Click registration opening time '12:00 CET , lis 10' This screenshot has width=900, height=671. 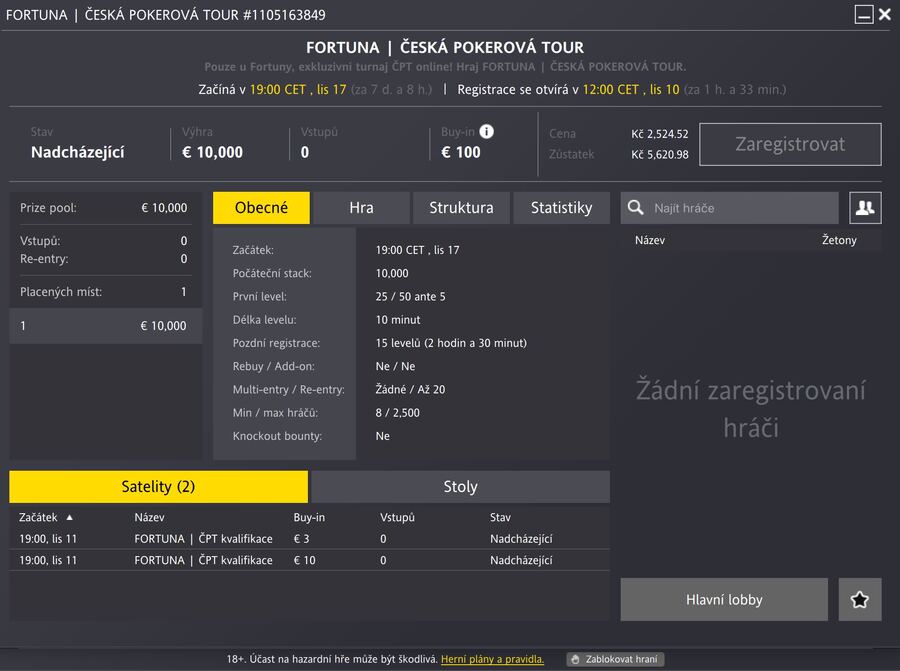631,90
